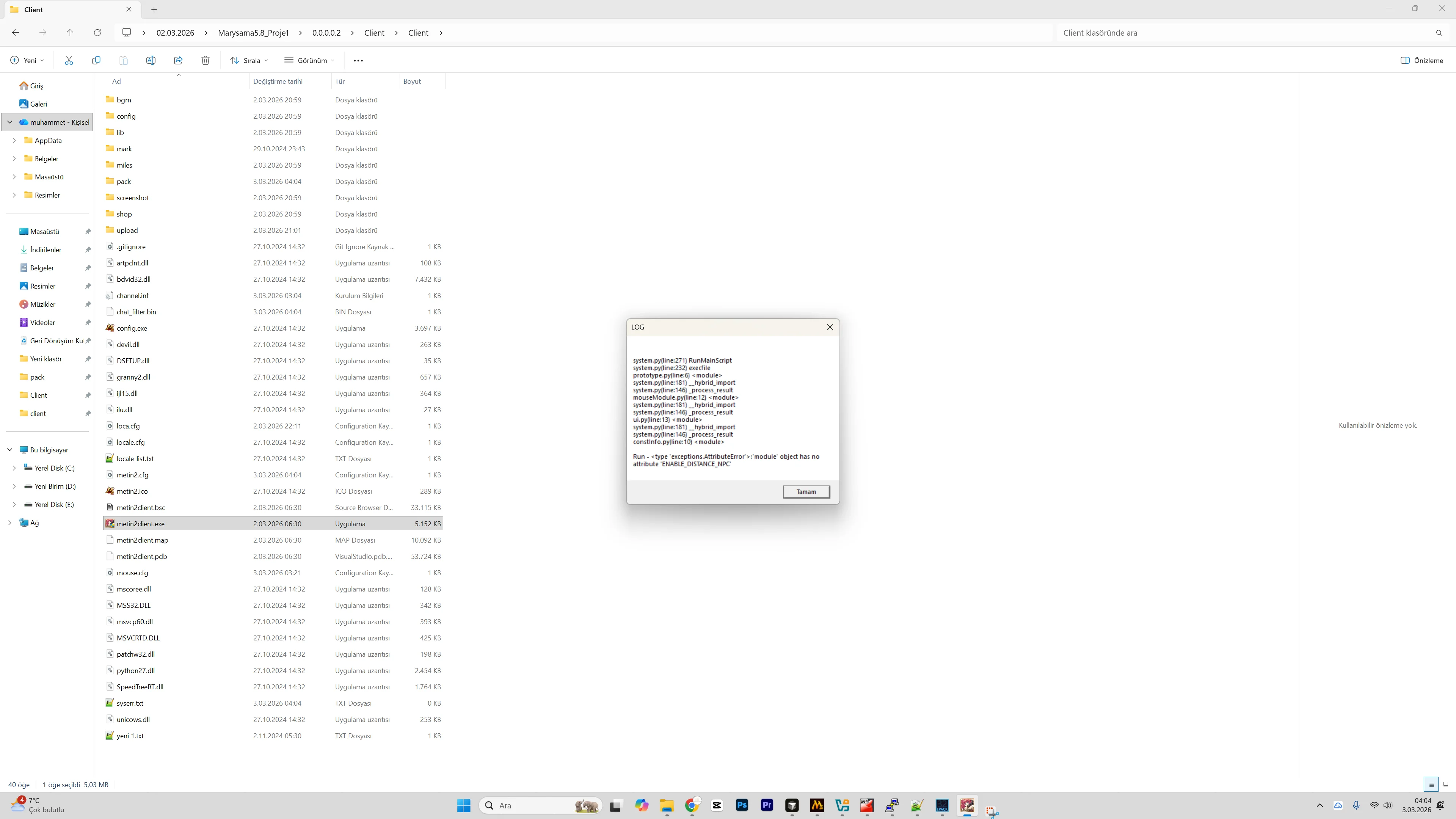Switch to large icons view in status bar
The width and height of the screenshot is (1456, 819).
[1446, 784]
